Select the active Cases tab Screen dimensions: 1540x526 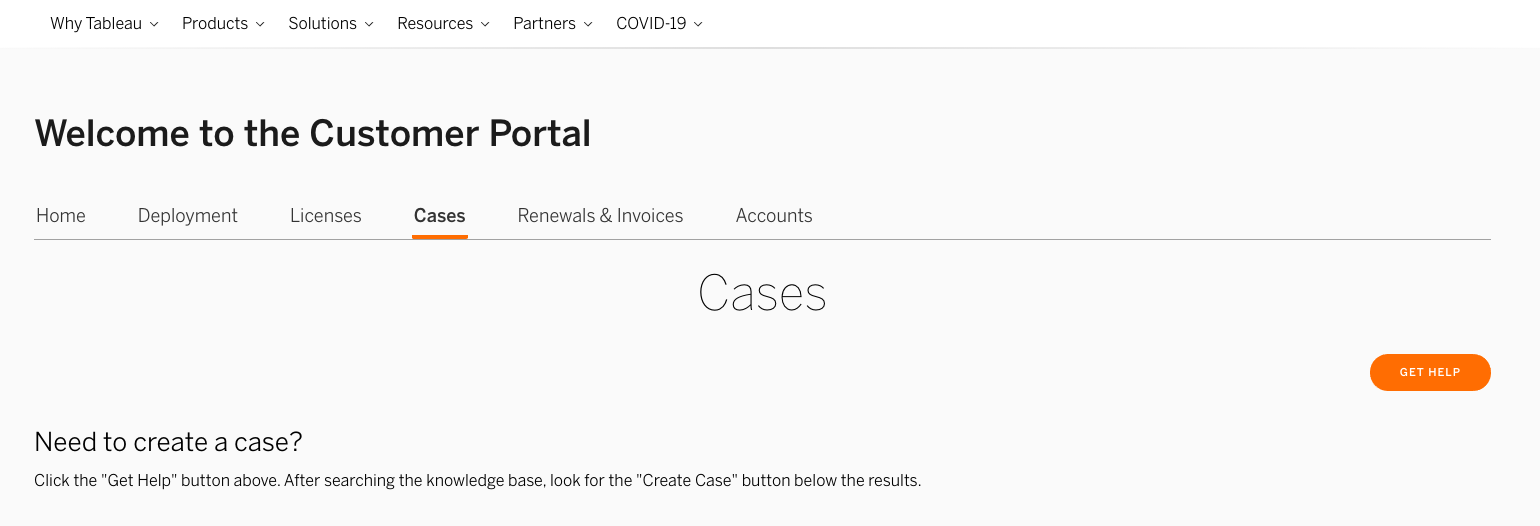pyautogui.click(x=440, y=216)
